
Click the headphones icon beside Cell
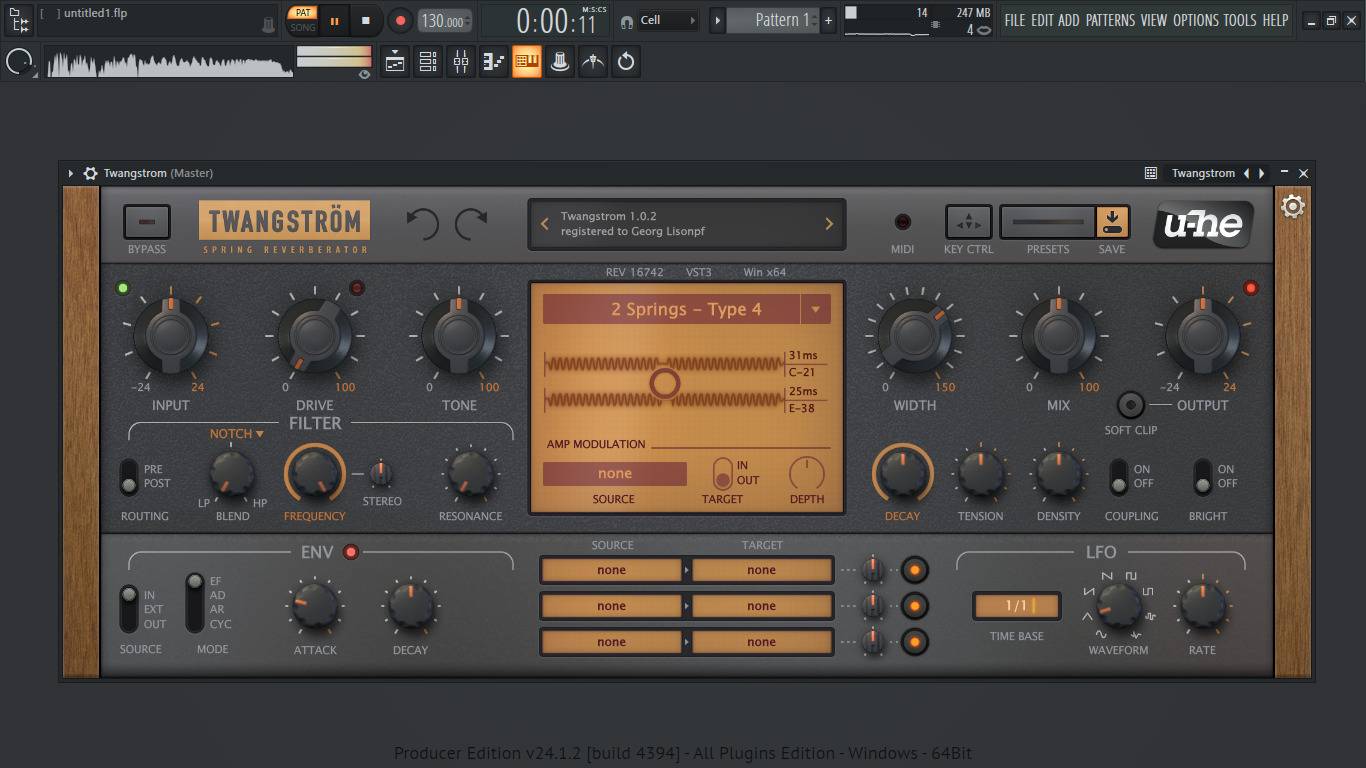pos(627,20)
